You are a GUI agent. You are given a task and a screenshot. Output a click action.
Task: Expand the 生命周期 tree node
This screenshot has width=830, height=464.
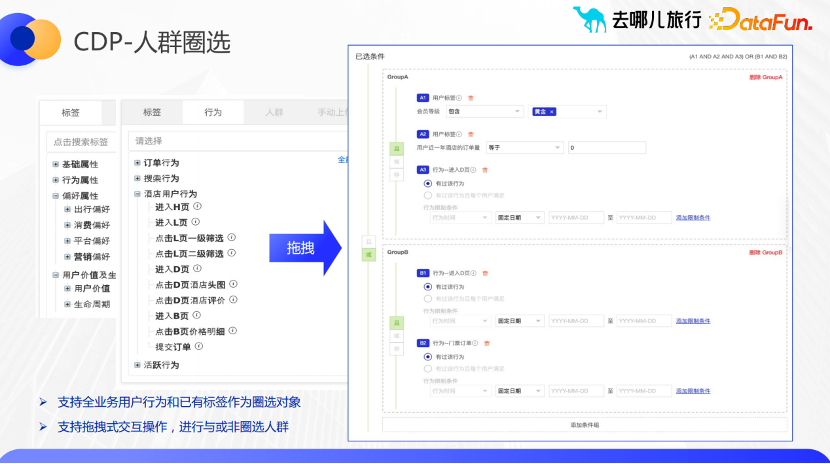point(67,304)
